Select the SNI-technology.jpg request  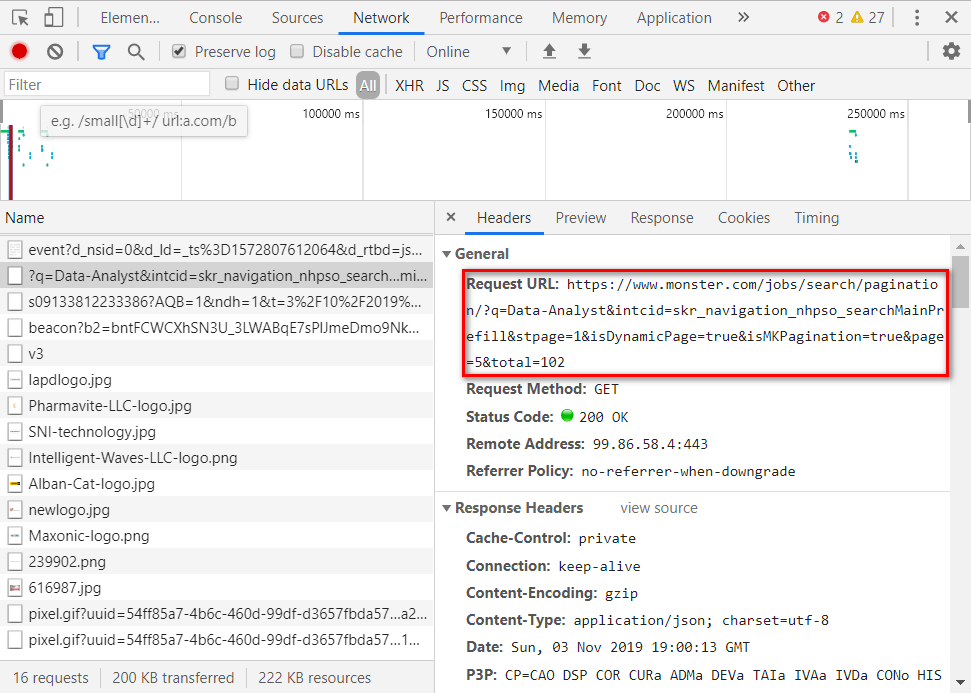pos(216,432)
